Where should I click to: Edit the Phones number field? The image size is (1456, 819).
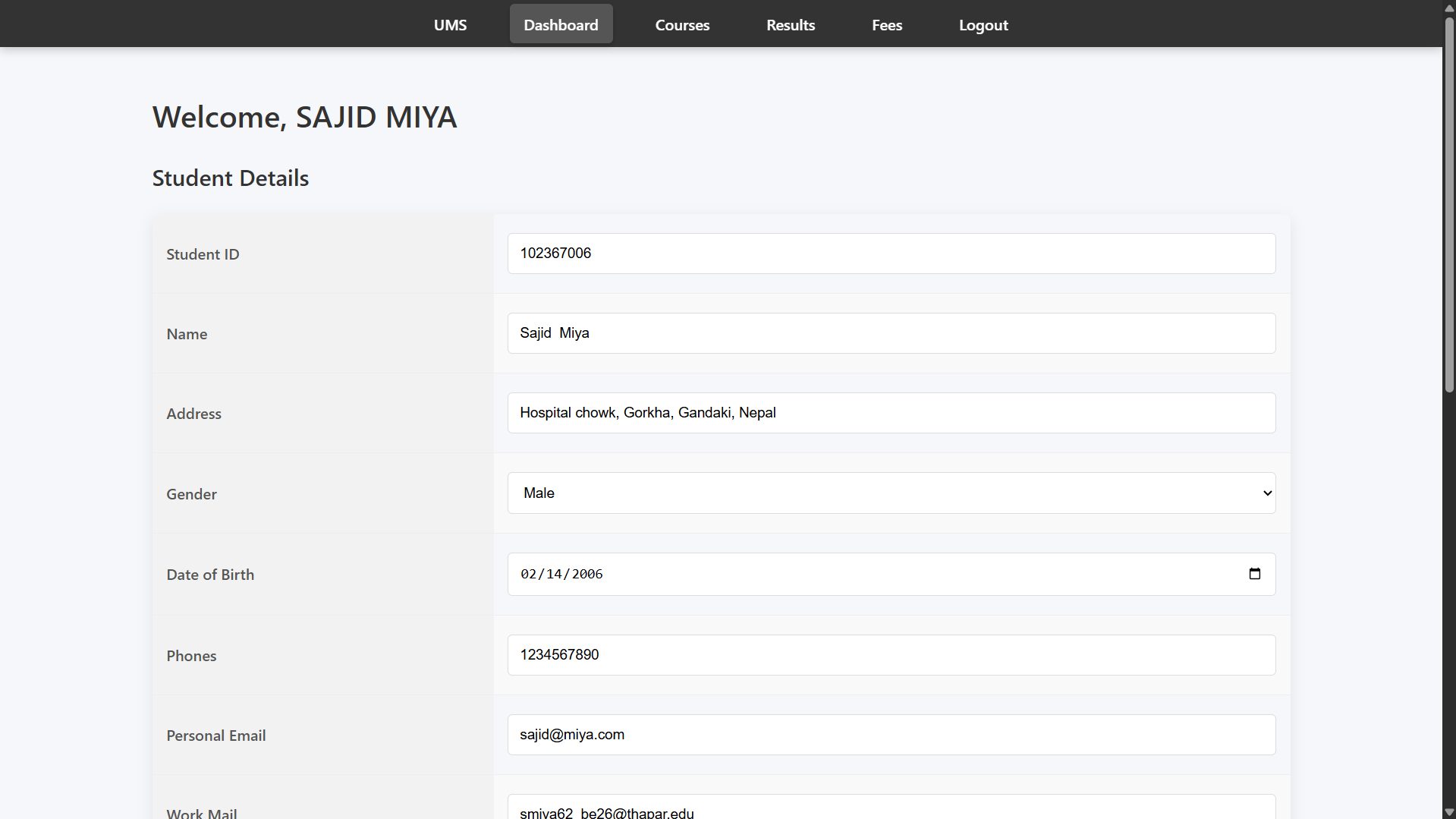pos(892,655)
